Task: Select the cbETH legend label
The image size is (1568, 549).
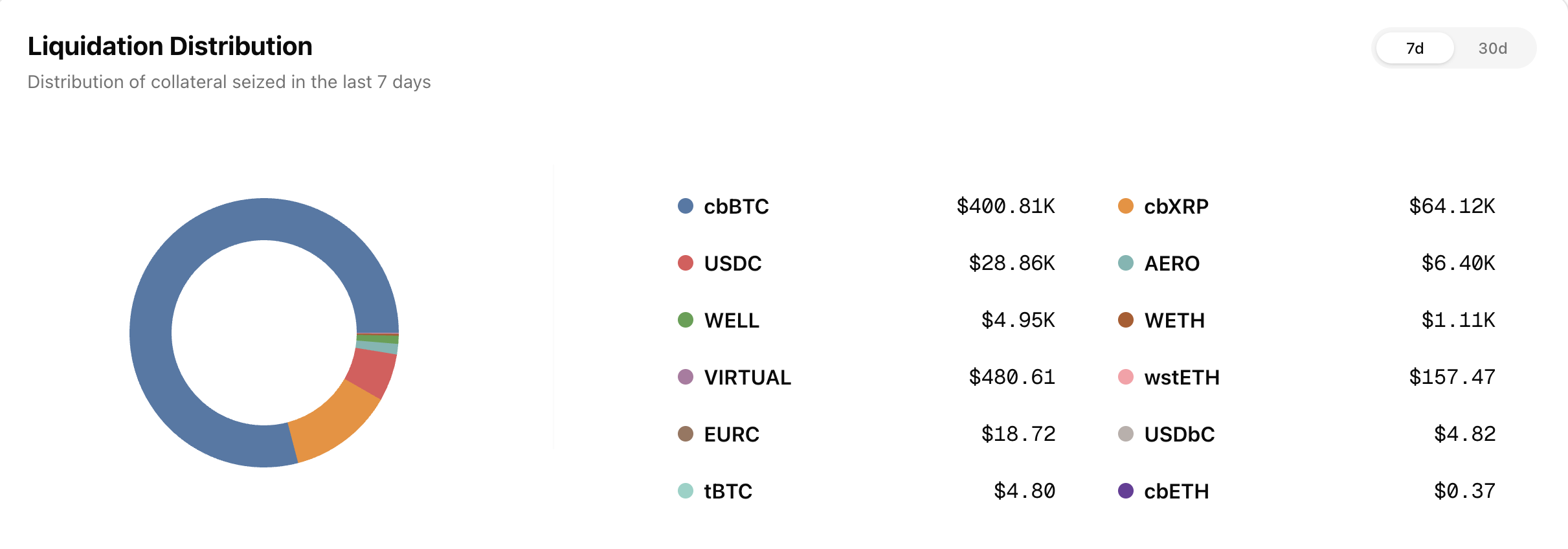Action: point(1176,491)
